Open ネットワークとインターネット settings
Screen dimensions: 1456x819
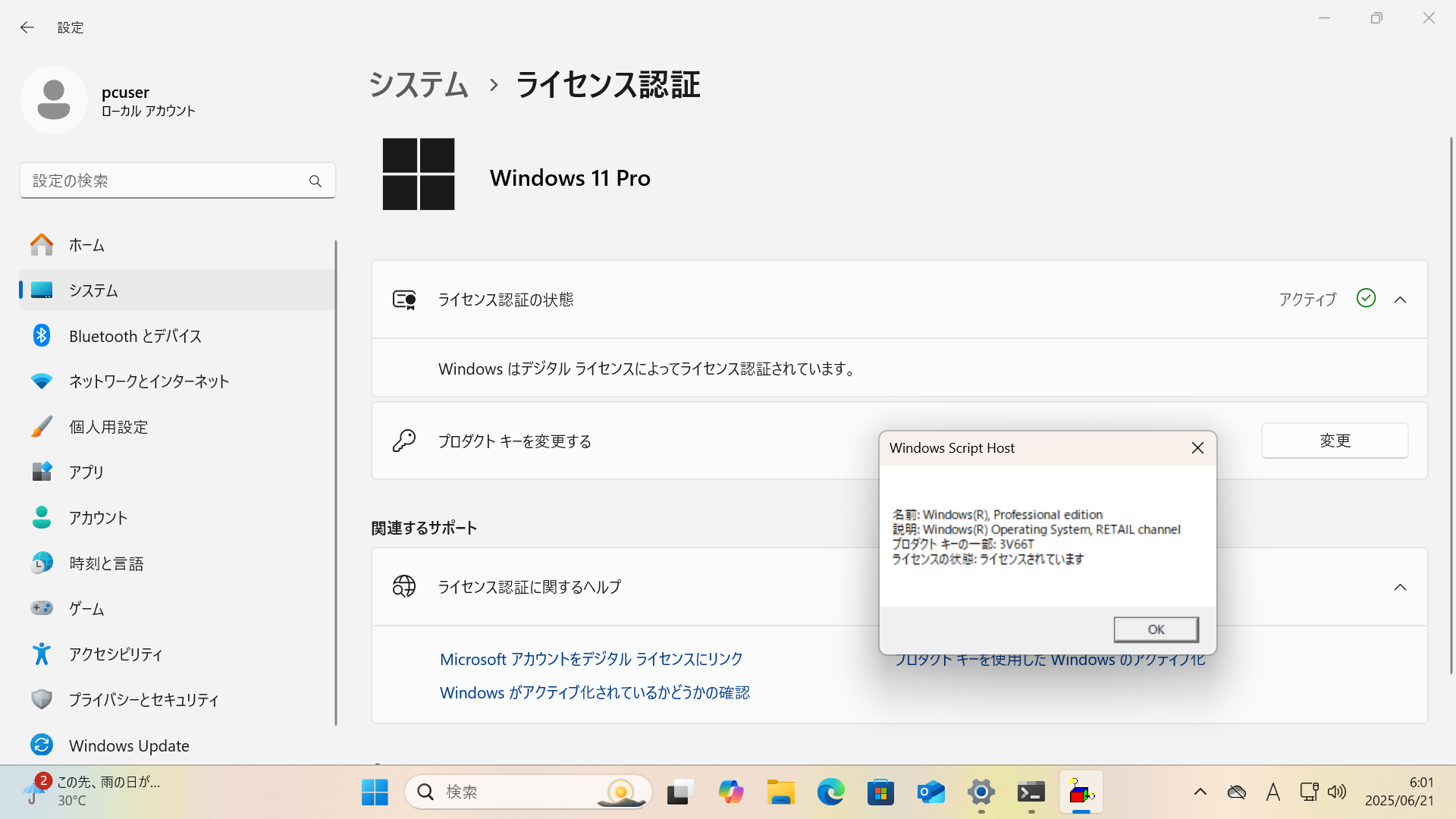coord(177,381)
